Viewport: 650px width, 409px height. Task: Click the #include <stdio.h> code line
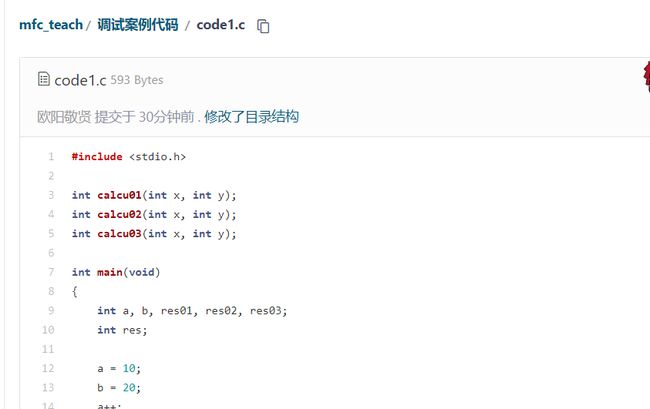pos(129,157)
